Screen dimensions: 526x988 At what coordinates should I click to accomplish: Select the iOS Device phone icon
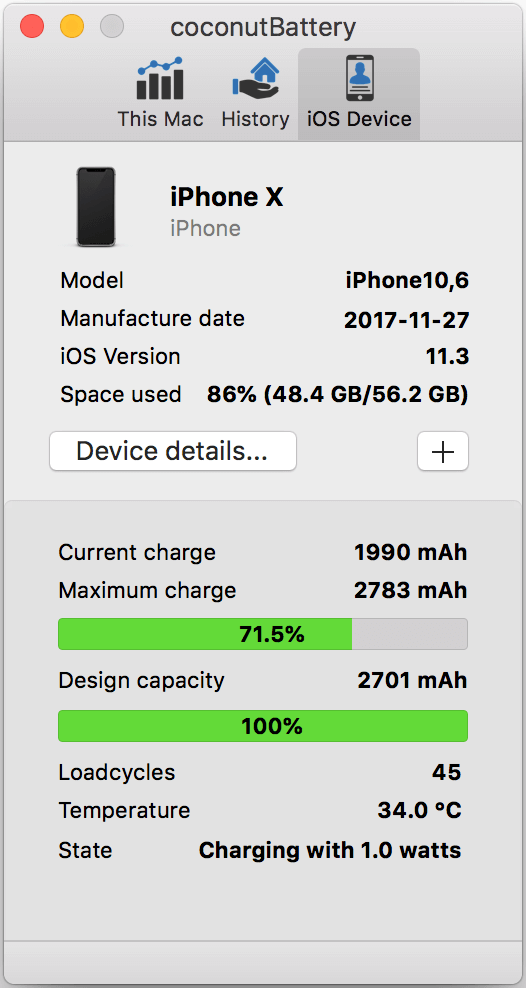(x=360, y=78)
